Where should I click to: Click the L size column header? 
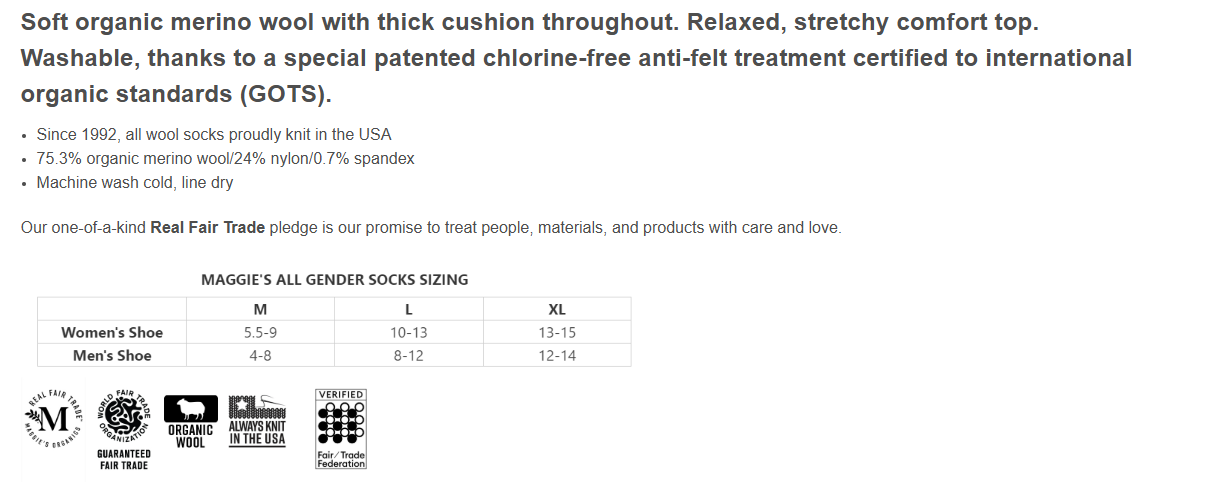click(408, 309)
